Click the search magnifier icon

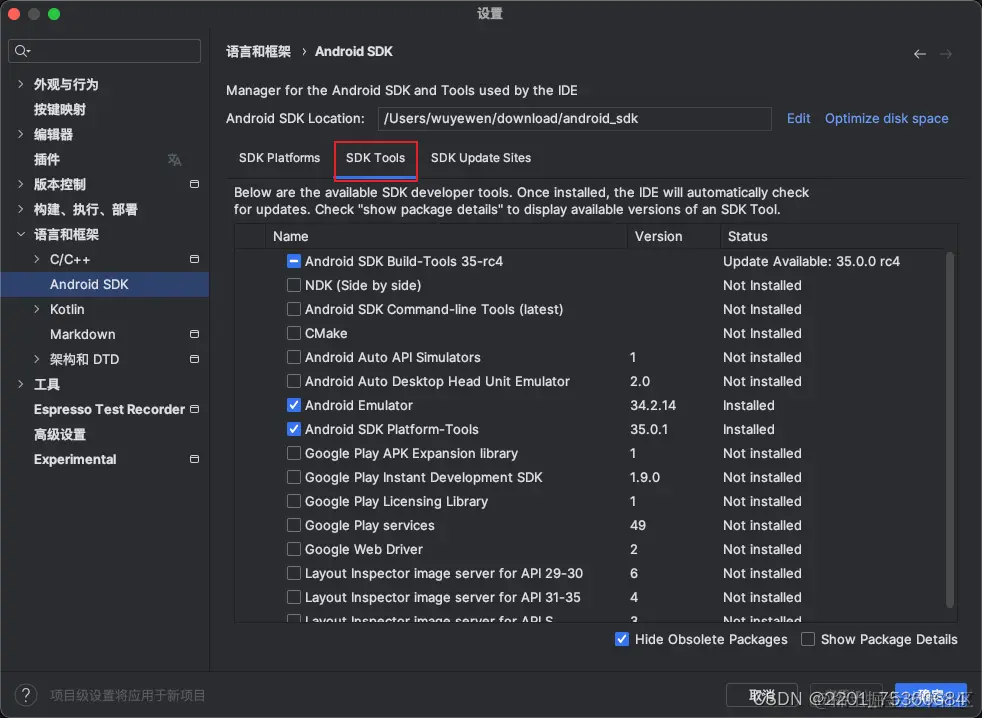[x=21, y=51]
